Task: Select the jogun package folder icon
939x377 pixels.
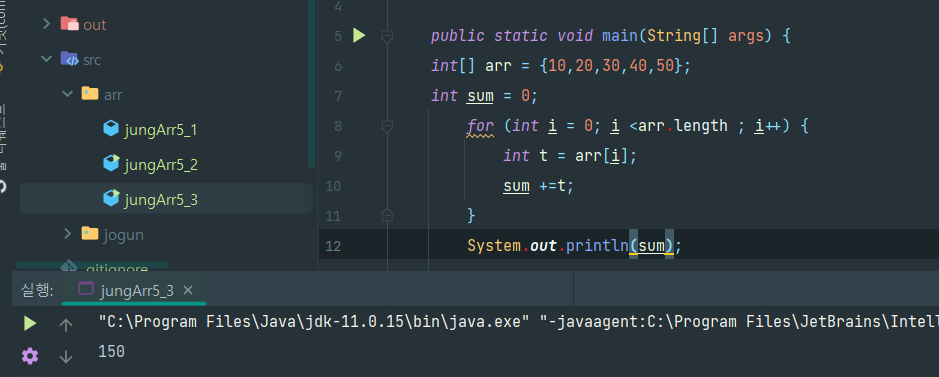Action: (x=90, y=233)
